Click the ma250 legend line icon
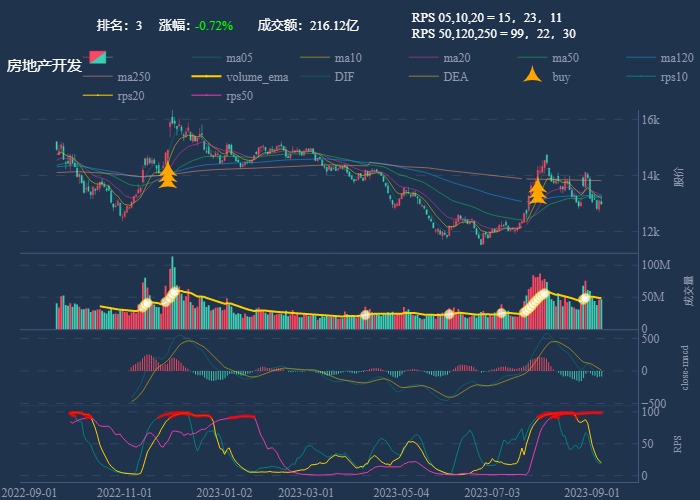 97,77
